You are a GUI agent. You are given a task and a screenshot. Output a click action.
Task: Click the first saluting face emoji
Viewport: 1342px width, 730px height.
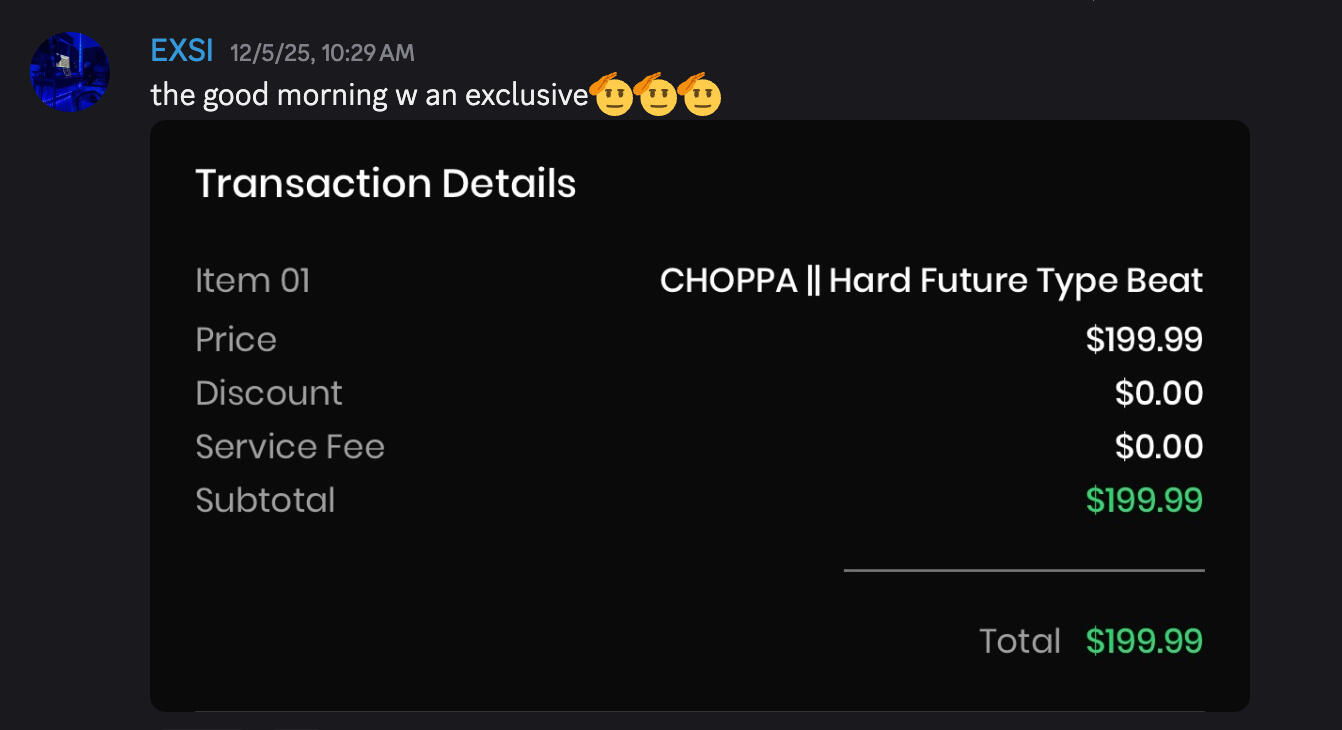[x=611, y=95]
